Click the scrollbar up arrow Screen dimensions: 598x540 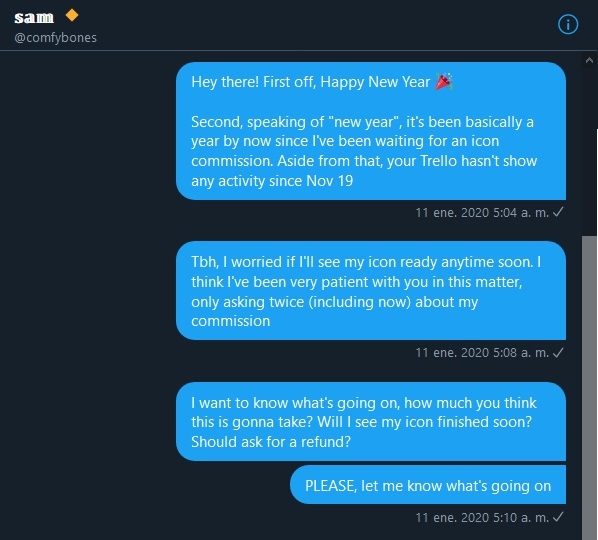coord(589,60)
